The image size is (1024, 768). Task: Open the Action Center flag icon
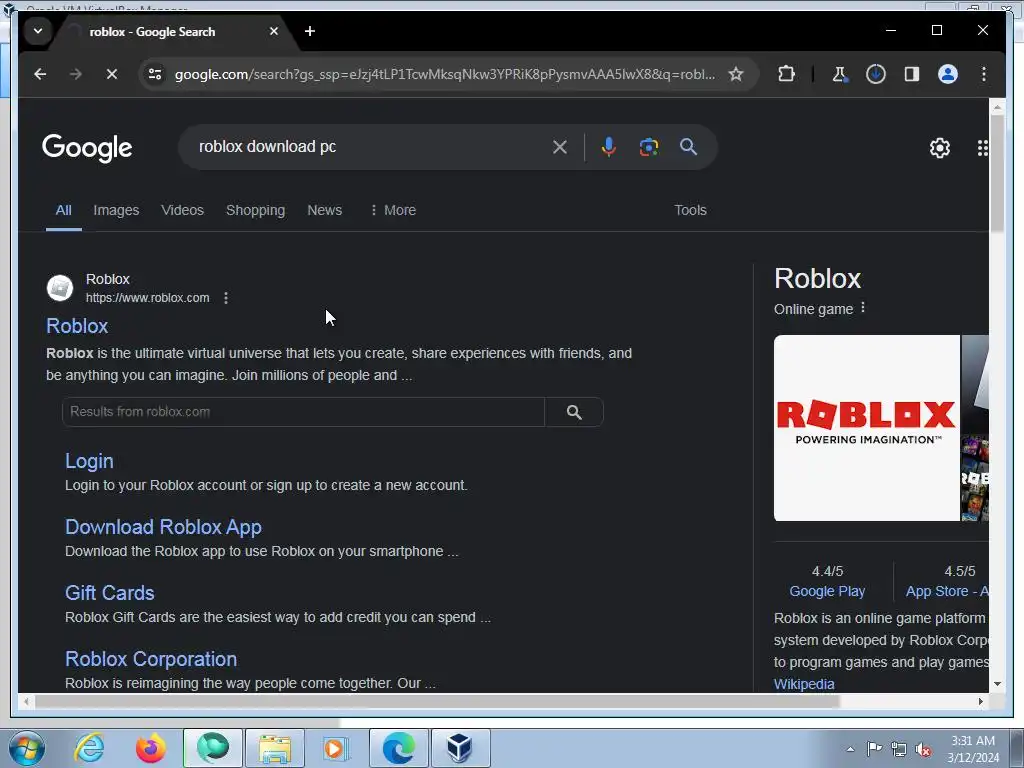(874, 749)
